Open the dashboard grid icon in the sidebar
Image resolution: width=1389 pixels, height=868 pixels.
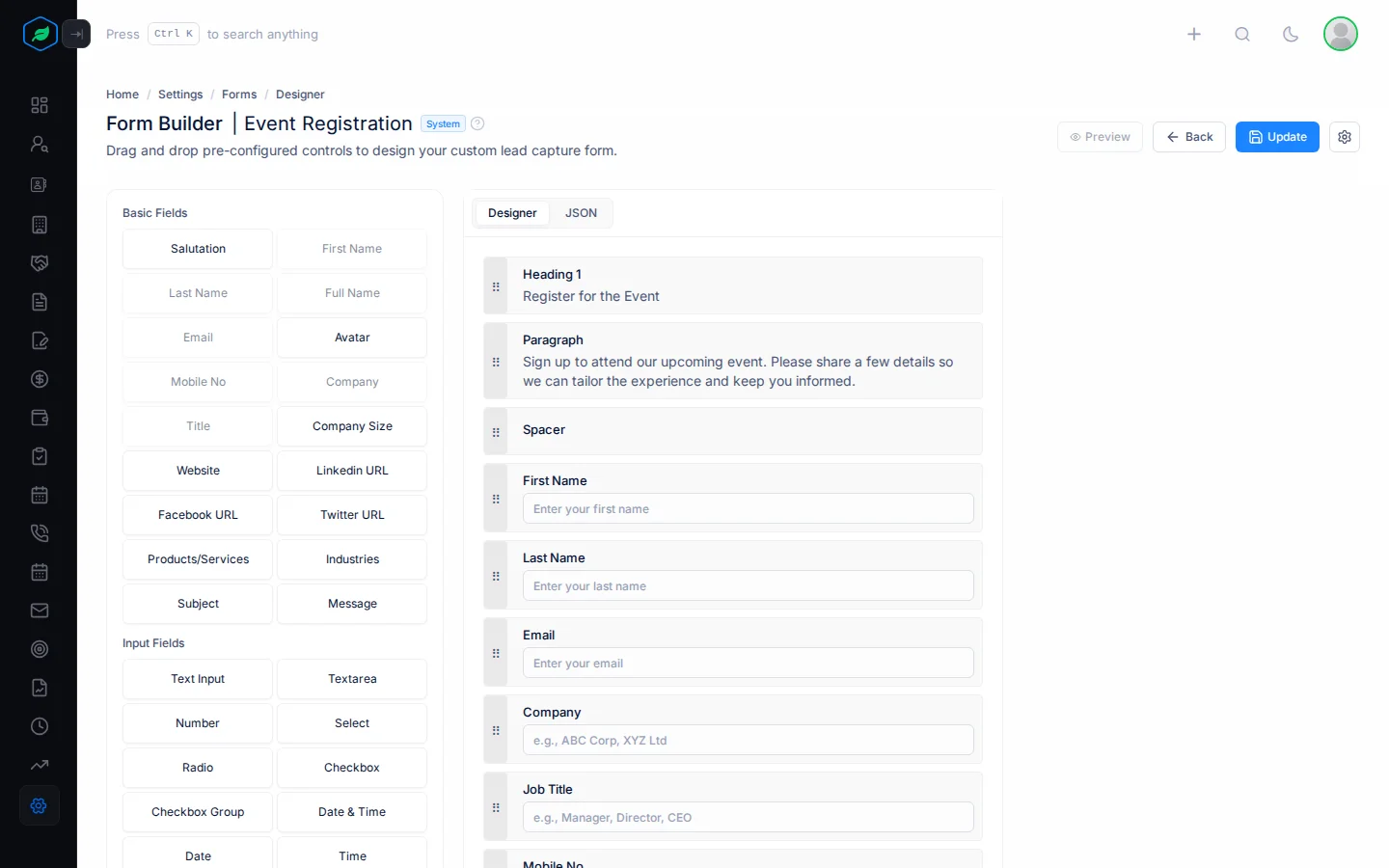pos(40,105)
